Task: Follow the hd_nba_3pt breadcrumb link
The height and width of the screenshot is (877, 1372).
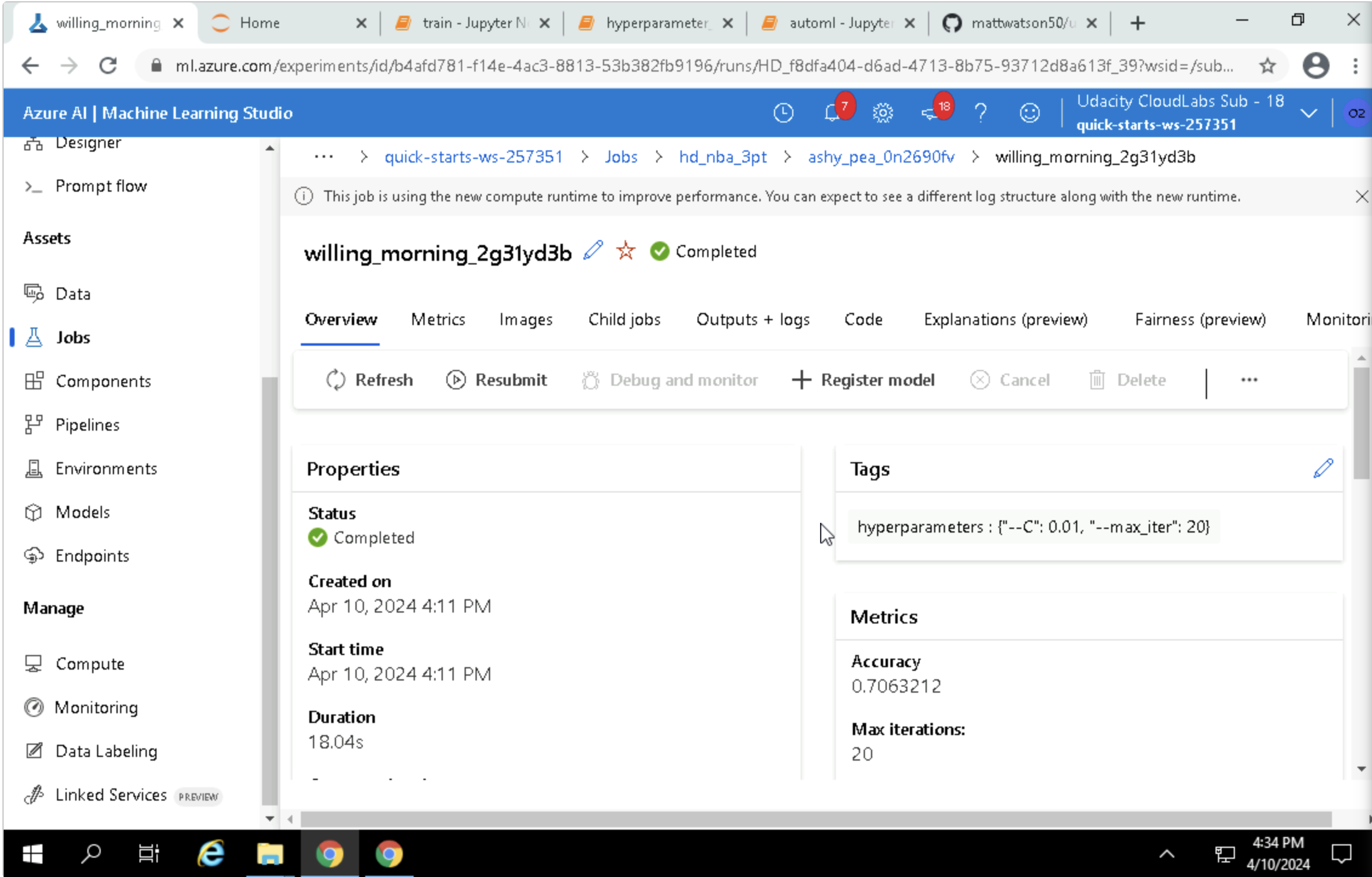Action: click(x=722, y=157)
